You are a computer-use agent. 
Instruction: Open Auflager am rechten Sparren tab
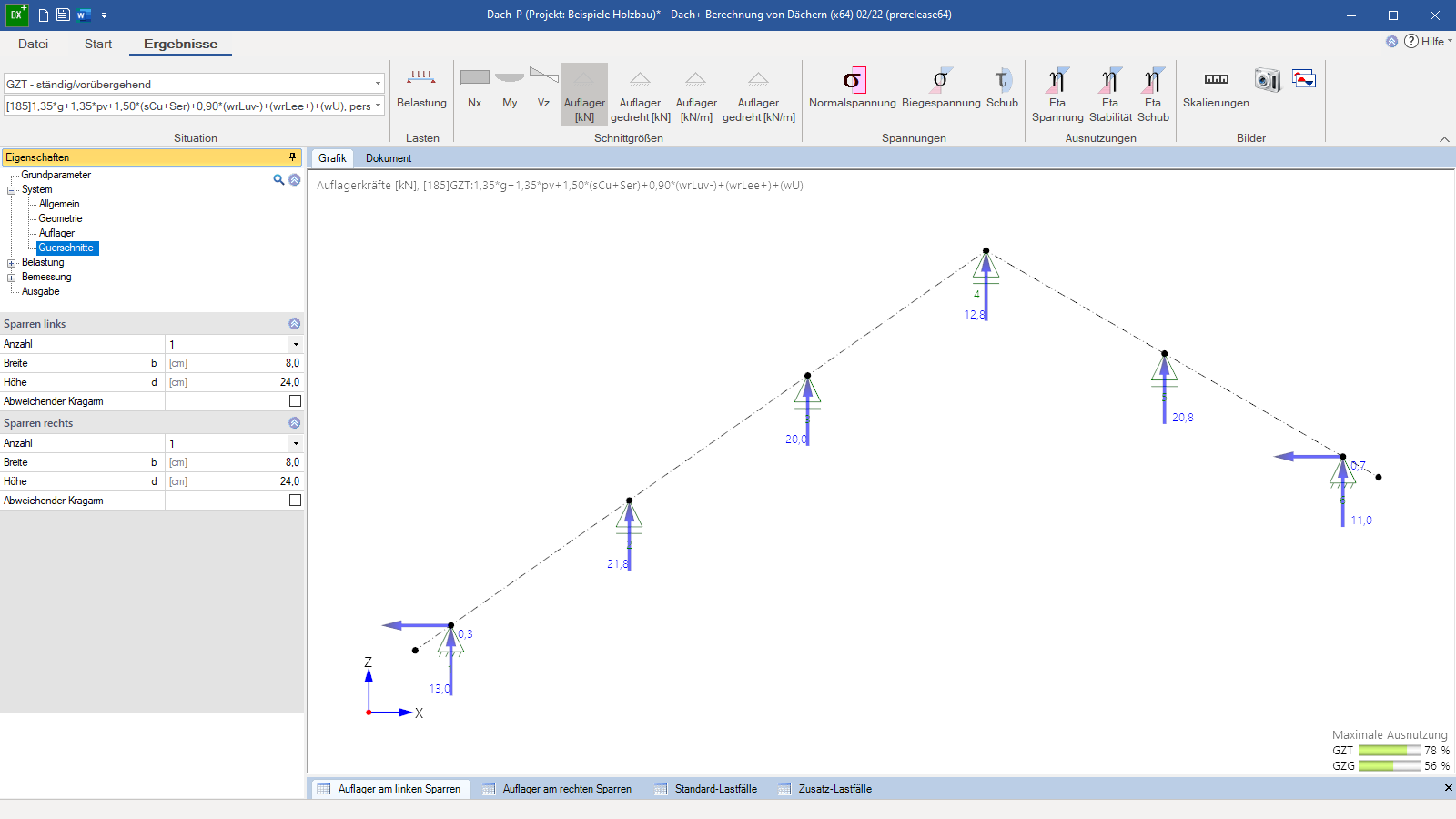(558, 789)
